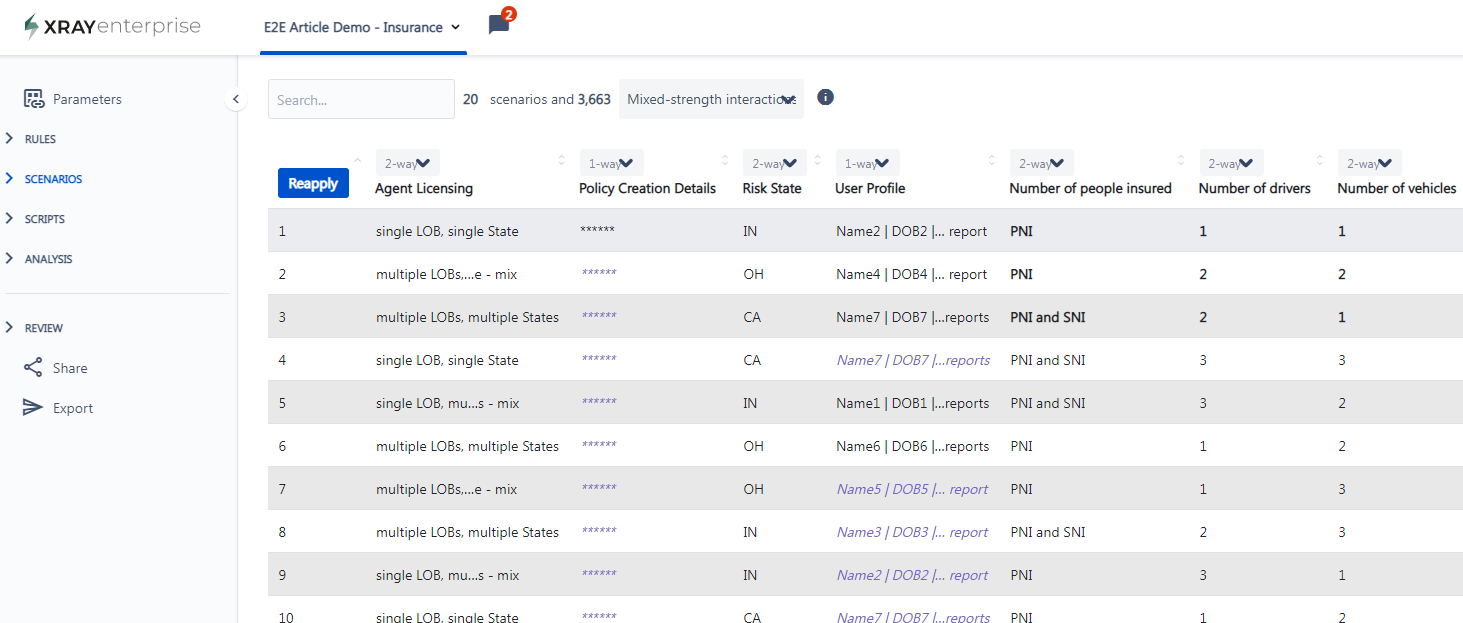Click row 10 'single LOB, single State'
The image size is (1463, 623).
pyautogui.click(x=447, y=617)
